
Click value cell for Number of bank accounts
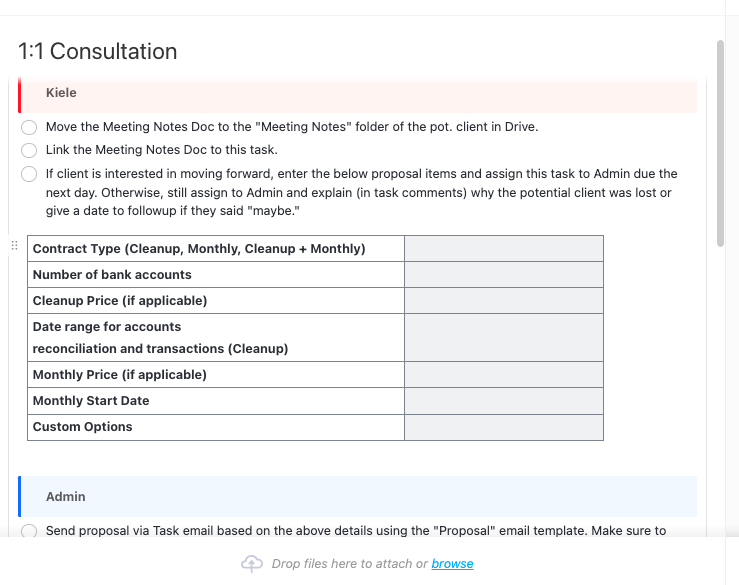[504, 274]
